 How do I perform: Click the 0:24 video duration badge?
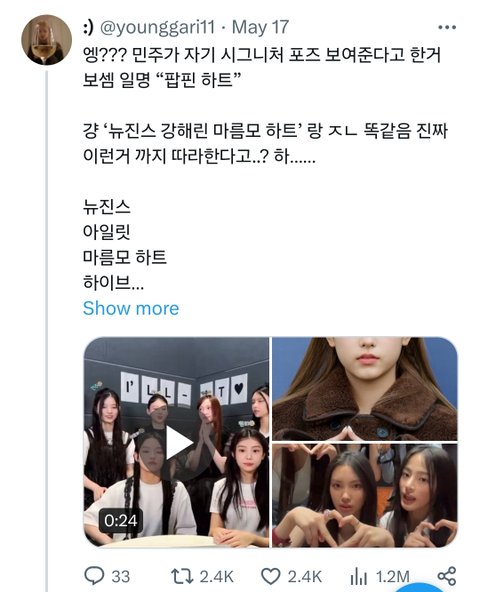120,521
